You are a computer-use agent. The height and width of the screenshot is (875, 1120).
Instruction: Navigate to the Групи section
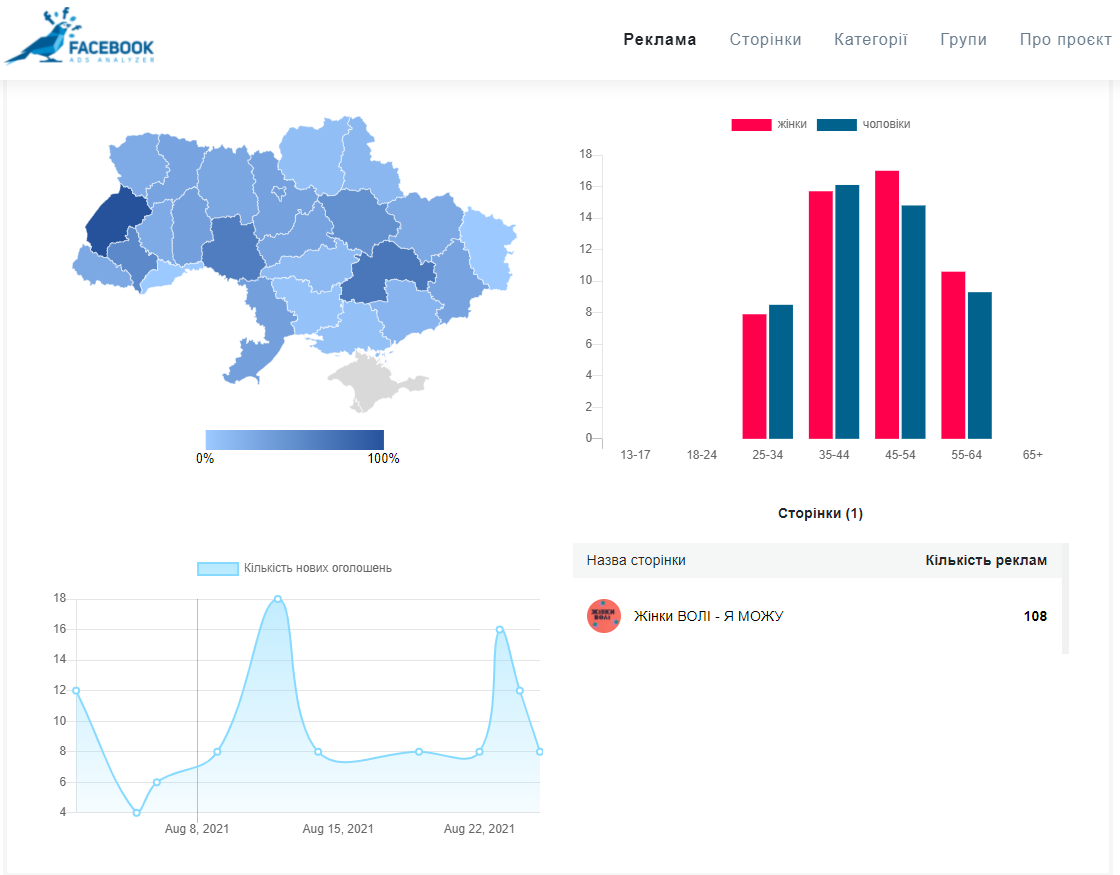coord(963,40)
